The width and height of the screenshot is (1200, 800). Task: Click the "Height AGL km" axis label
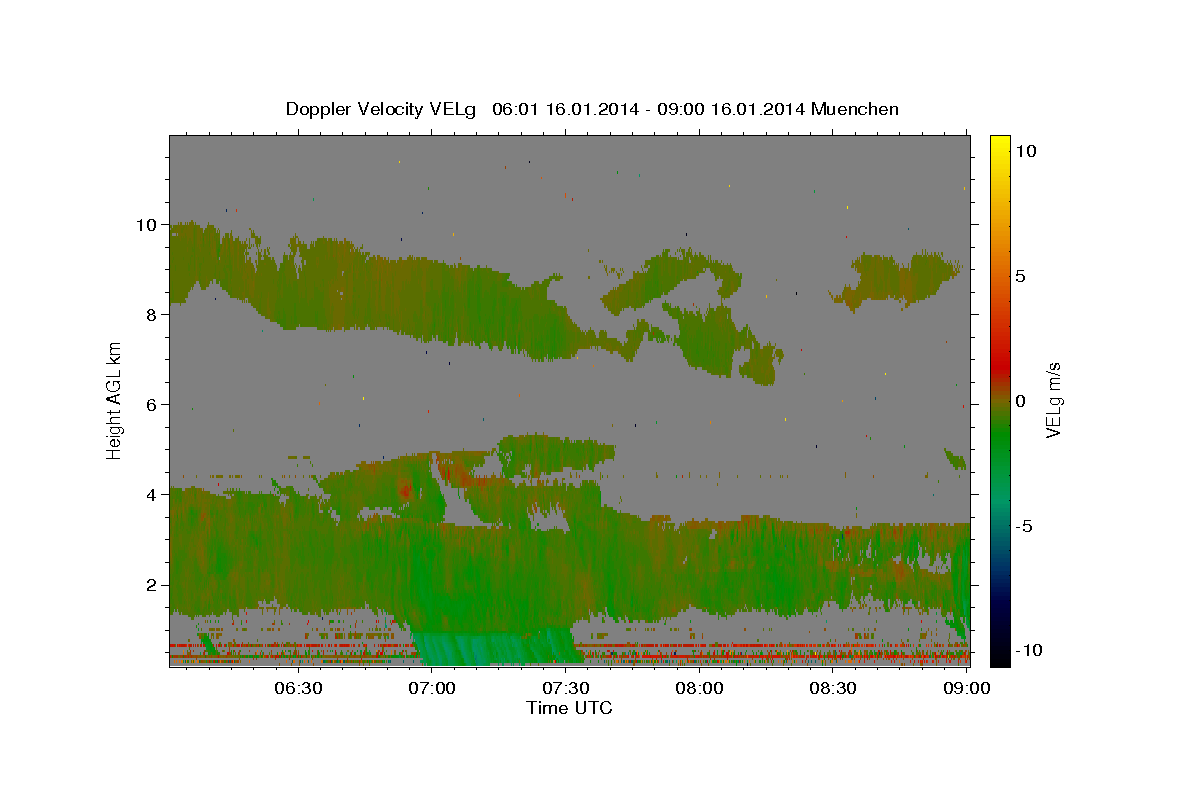click(x=115, y=400)
